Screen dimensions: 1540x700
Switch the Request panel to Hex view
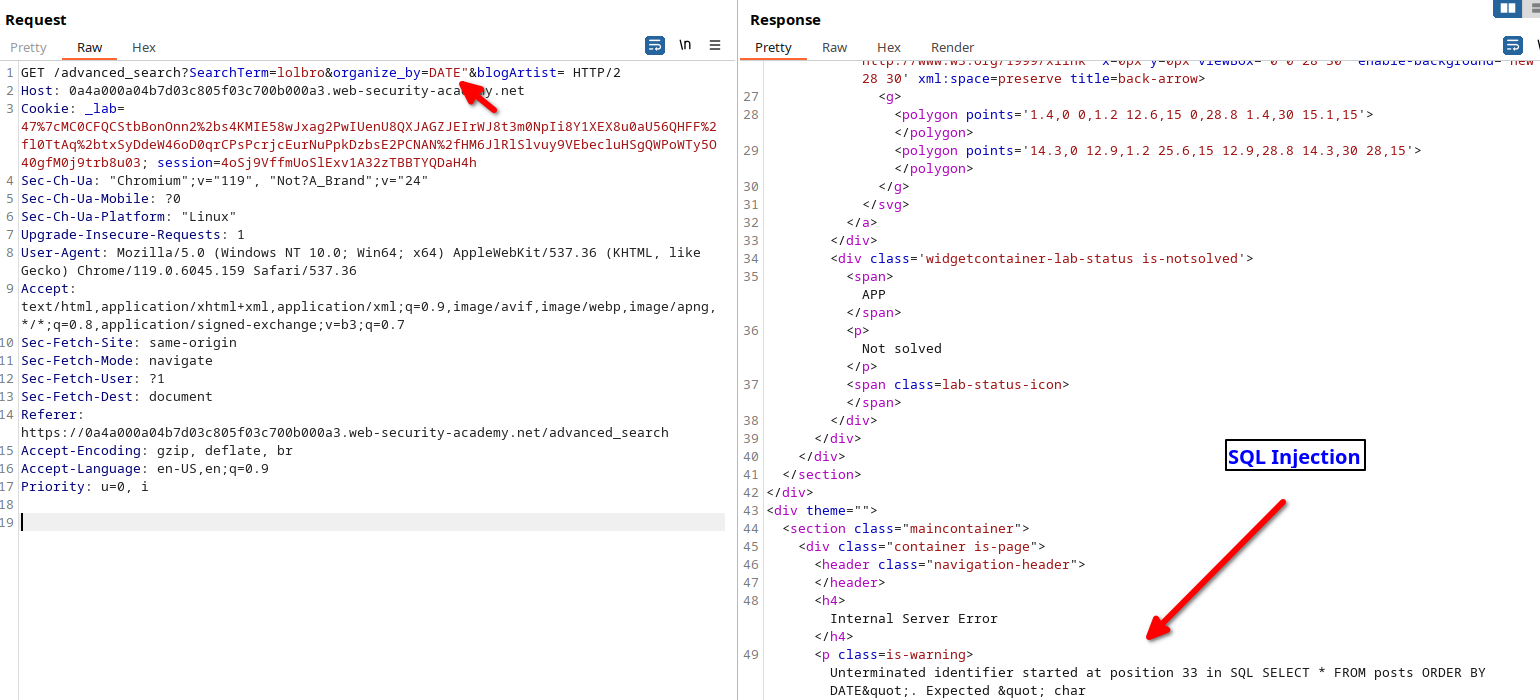143,47
